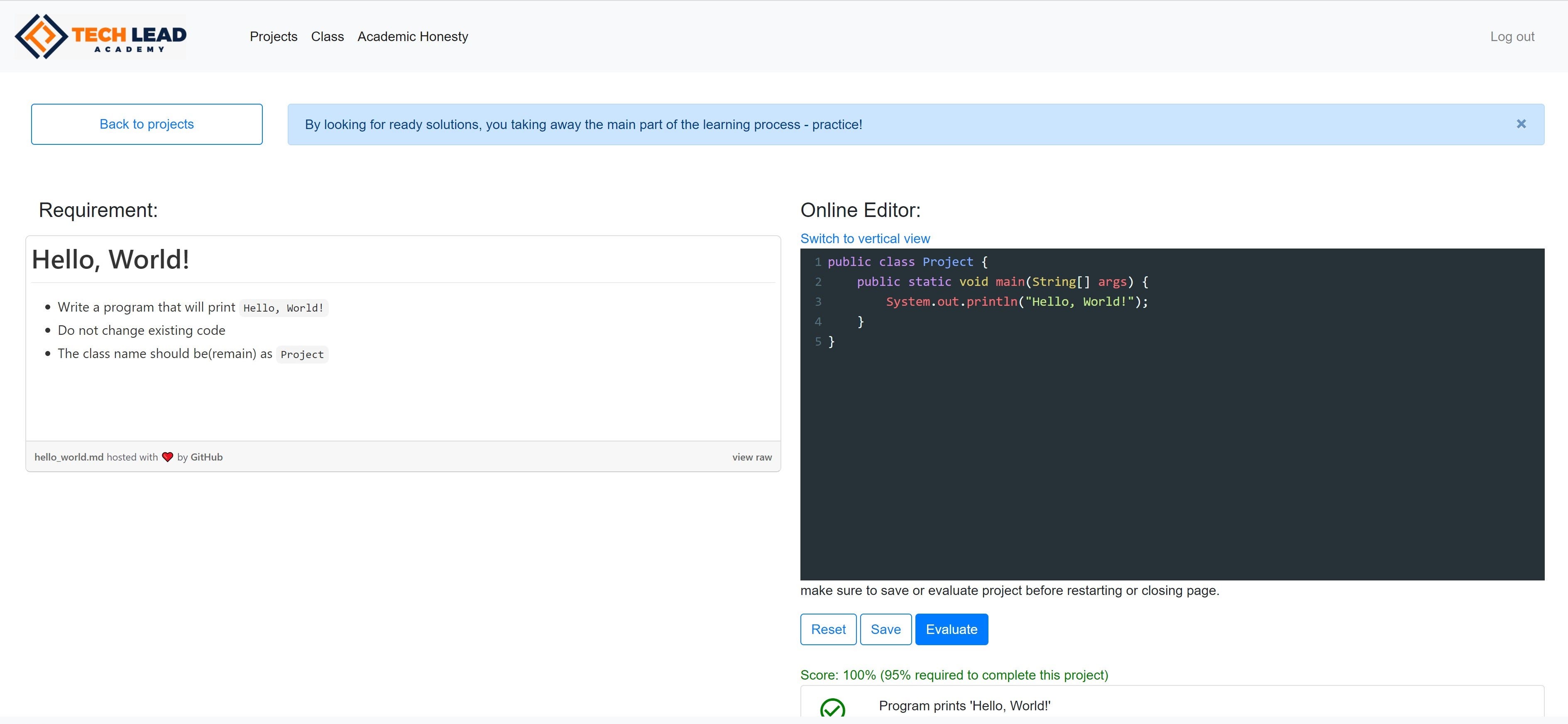Image resolution: width=1568 pixels, height=724 pixels.
Task: Click the Tech Lead Academy logo
Action: point(101,37)
